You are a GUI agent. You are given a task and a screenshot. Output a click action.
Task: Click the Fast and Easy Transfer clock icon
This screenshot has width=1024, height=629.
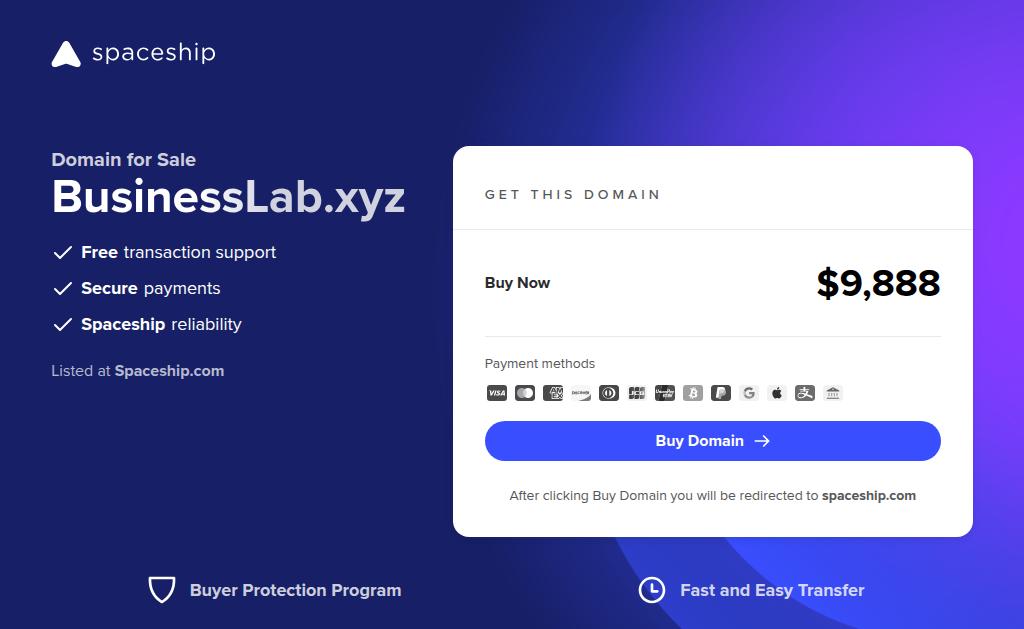click(x=652, y=590)
